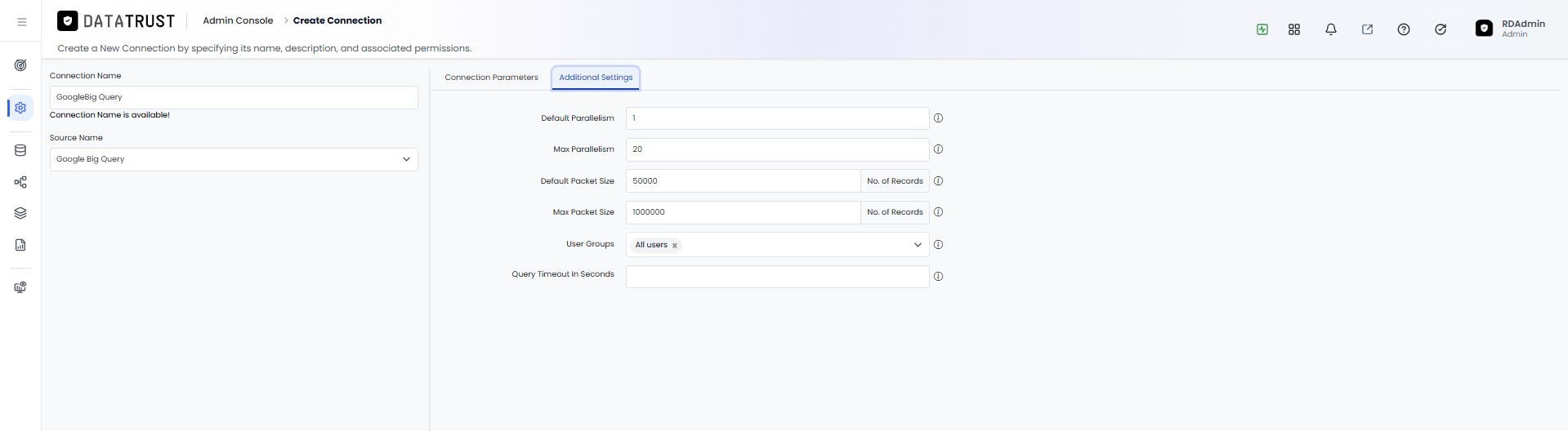Open the monitor icon at sidebar bottom
This screenshot has height=431, width=1568.
coord(20,287)
